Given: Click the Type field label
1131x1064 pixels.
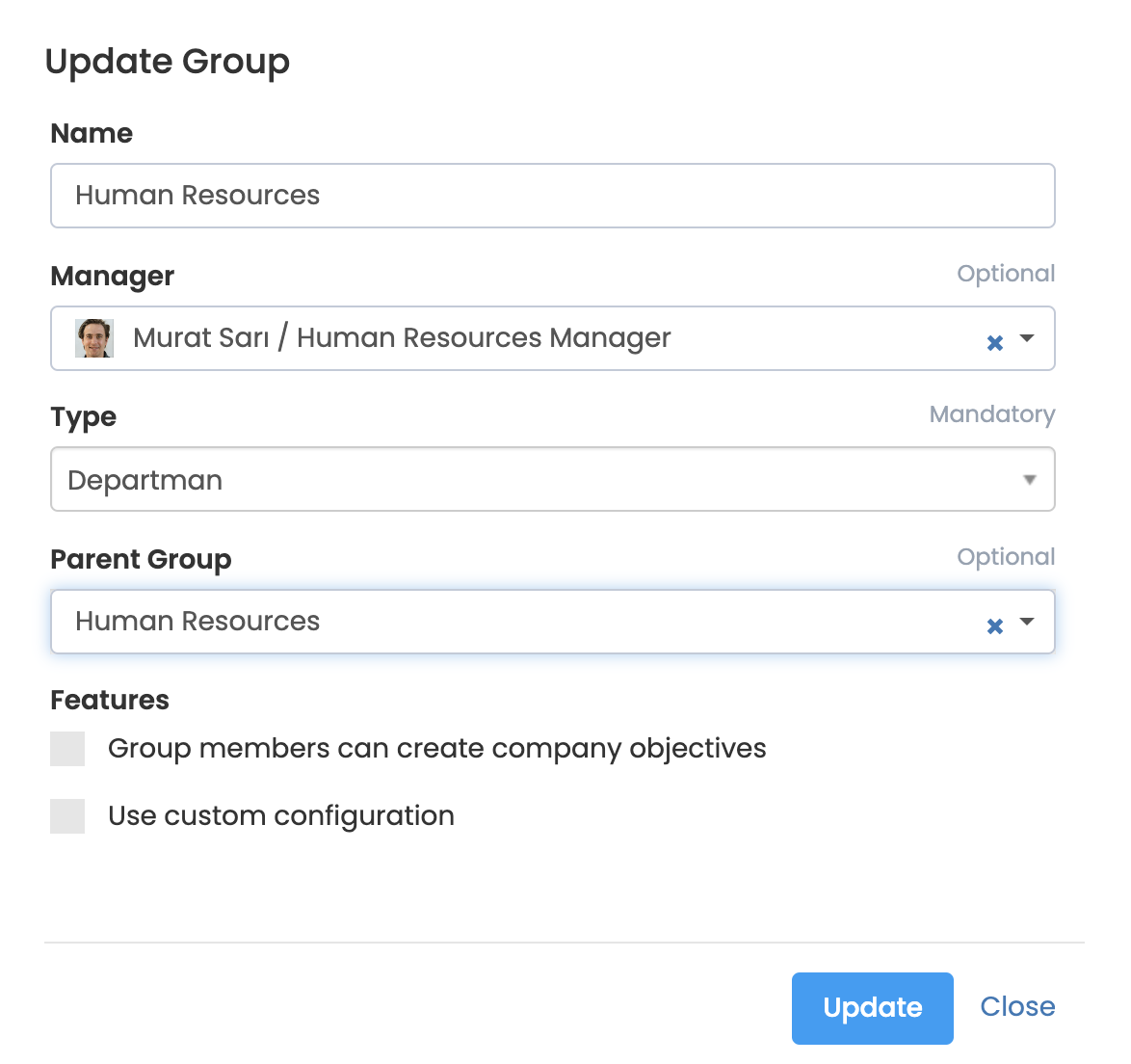Looking at the screenshot, I should click(x=84, y=416).
